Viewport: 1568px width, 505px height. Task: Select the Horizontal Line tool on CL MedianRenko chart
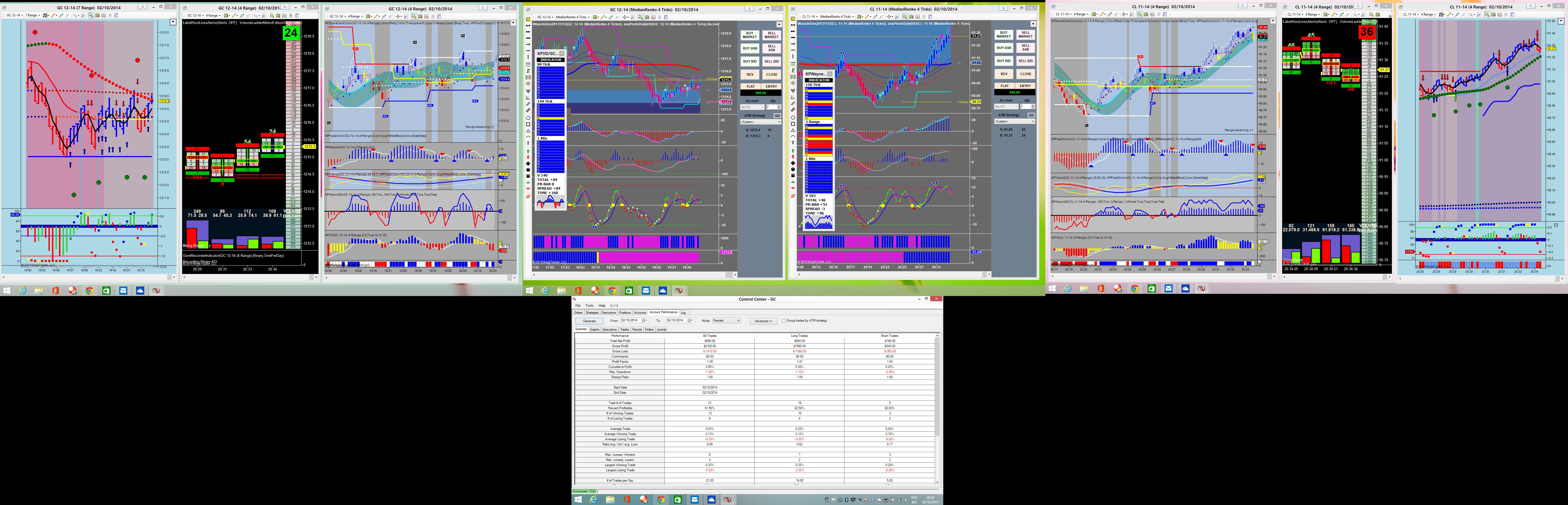(x=793, y=50)
